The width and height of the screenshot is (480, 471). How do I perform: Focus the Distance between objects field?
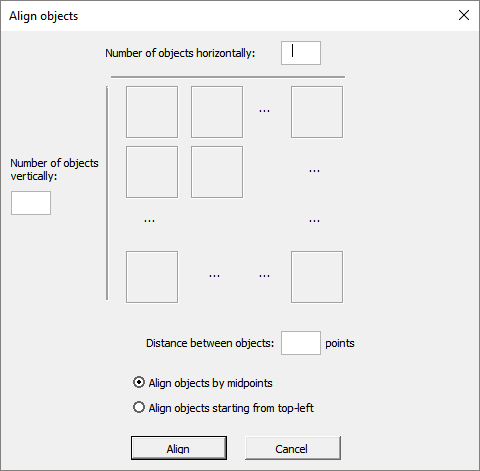pyautogui.click(x=301, y=343)
